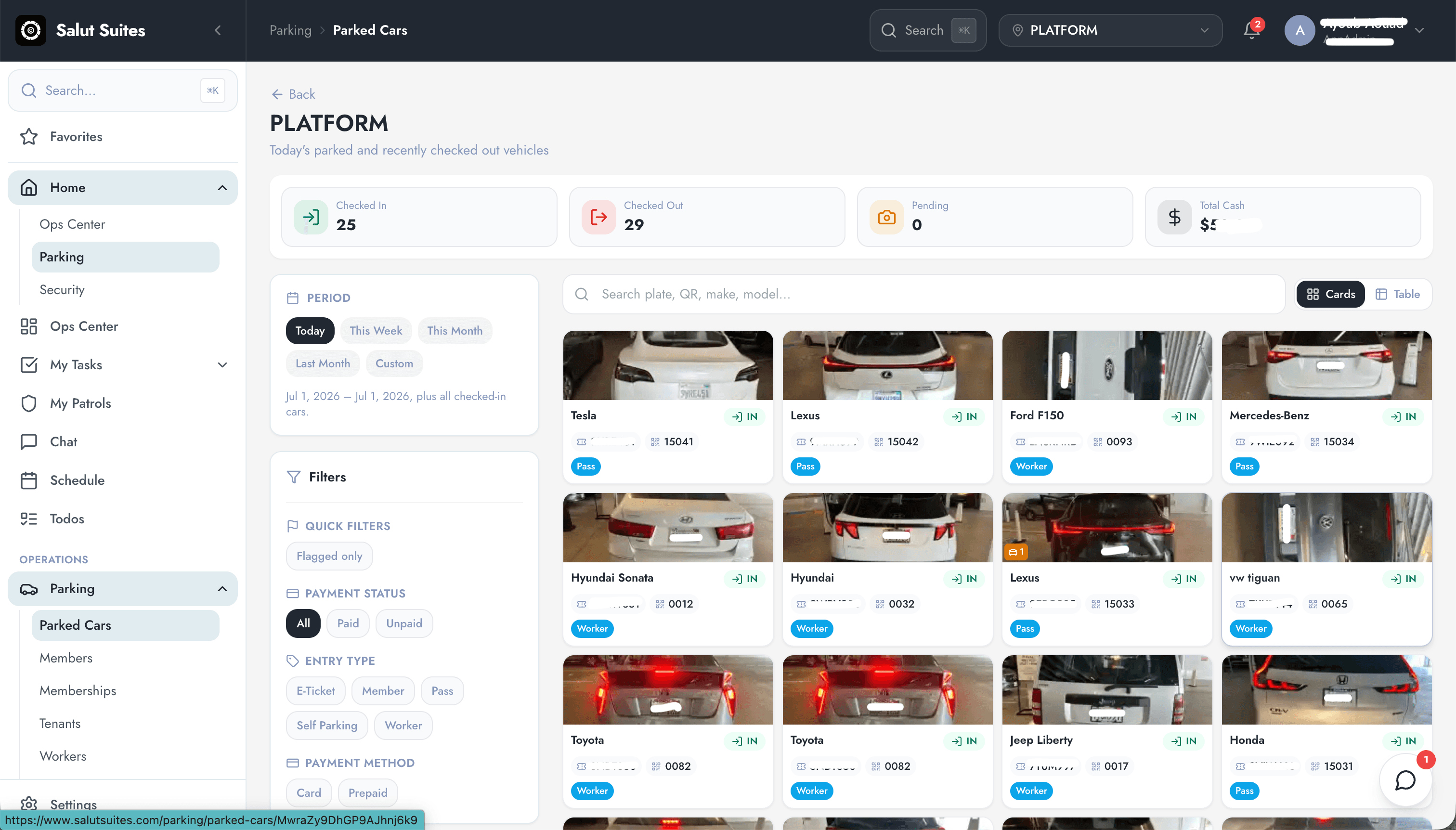Screen dimensions: 1456x830
Task: Filter by Prepaid payment method
Action: tap(368, 793)
